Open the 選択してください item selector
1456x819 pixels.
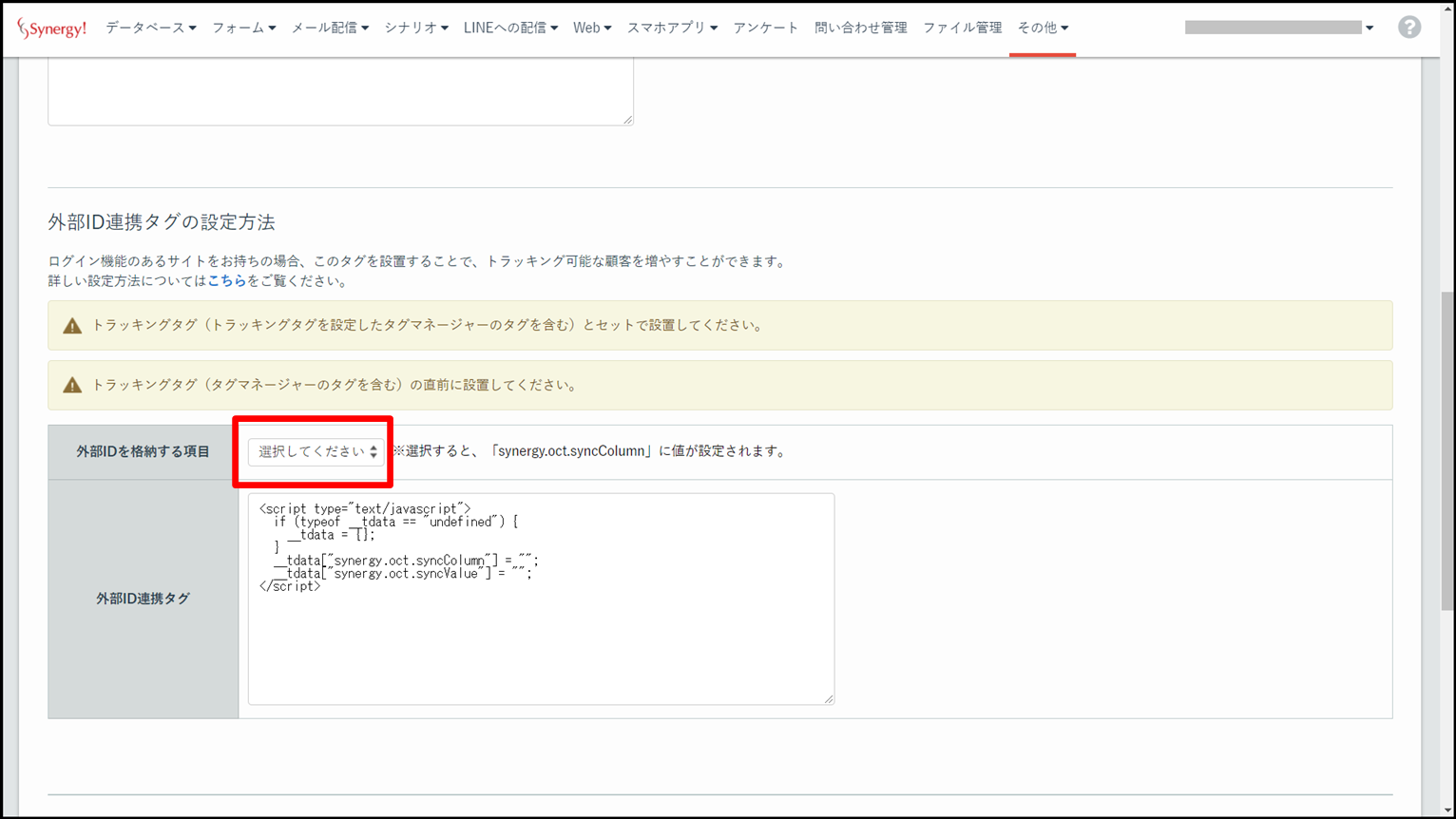point(316,452)
